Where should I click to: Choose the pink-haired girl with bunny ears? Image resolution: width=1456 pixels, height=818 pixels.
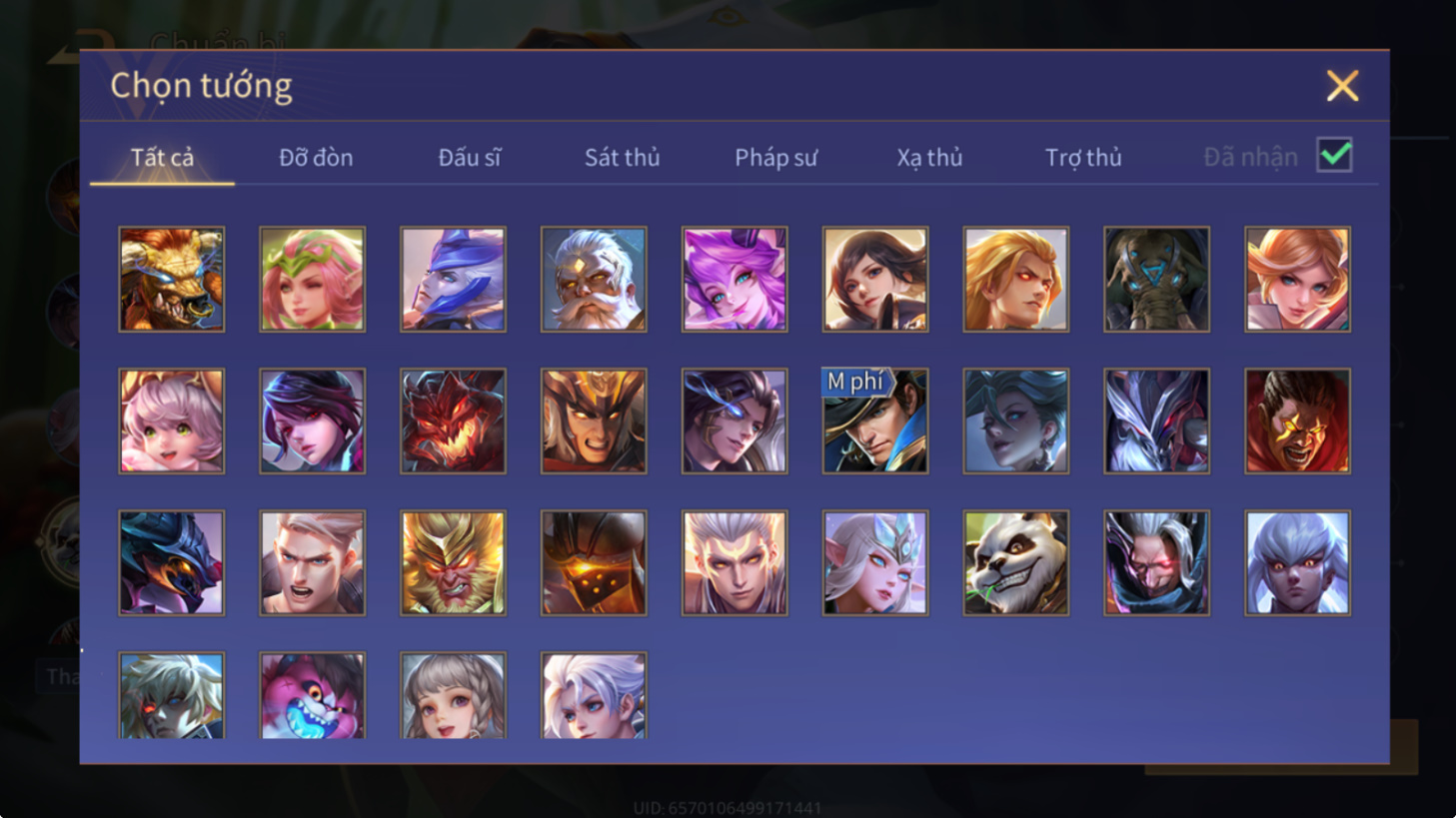click(172, 420)
